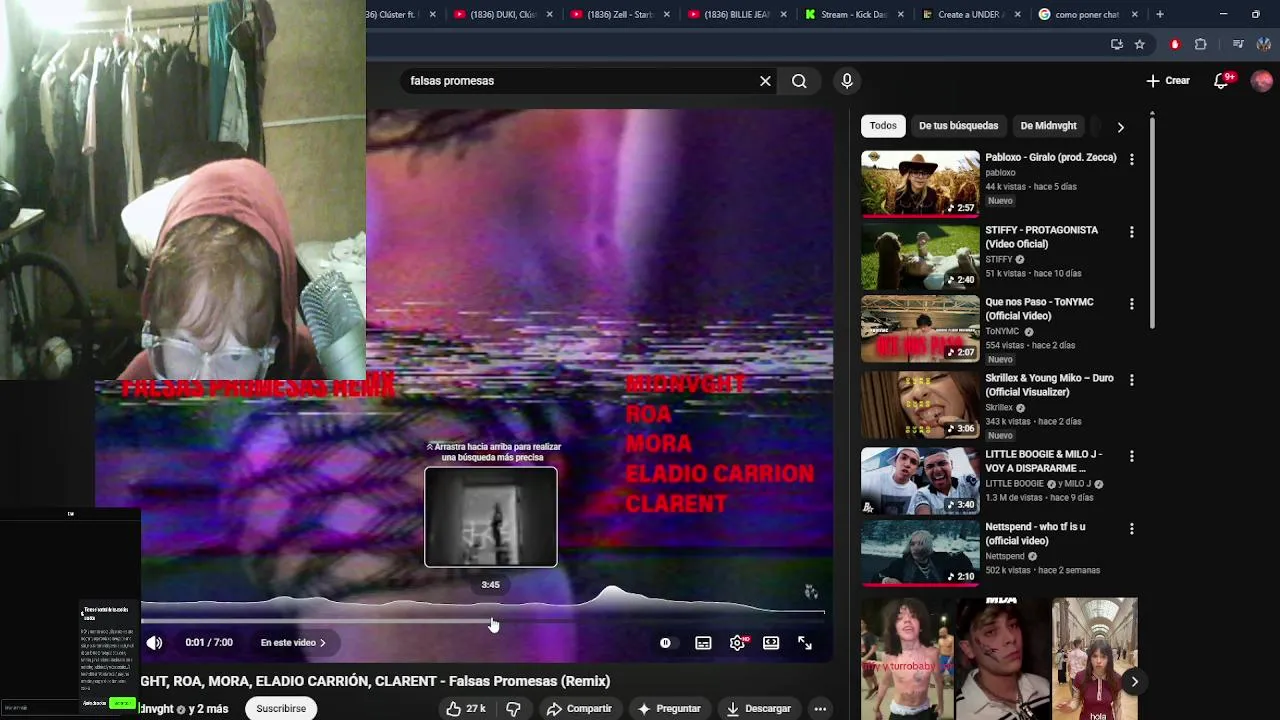1280x720 pixels.
Task: Open more actions menu below the video
Action: (820, 709)
